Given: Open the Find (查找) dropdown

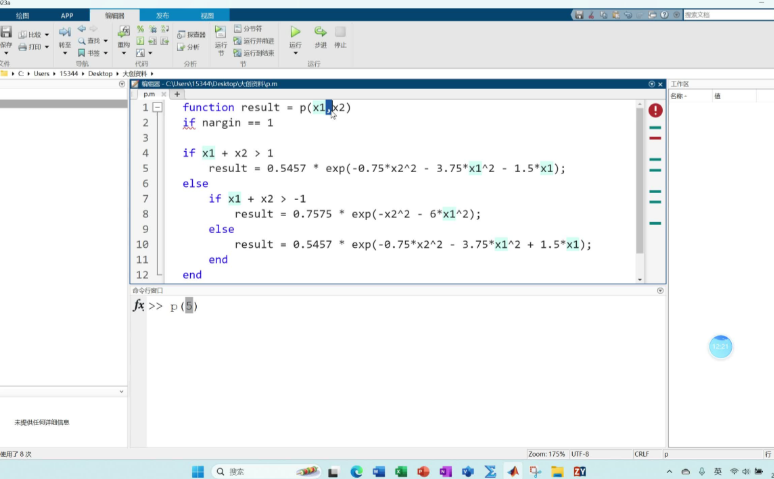Looking at the screenshot, I should point(92,41).
